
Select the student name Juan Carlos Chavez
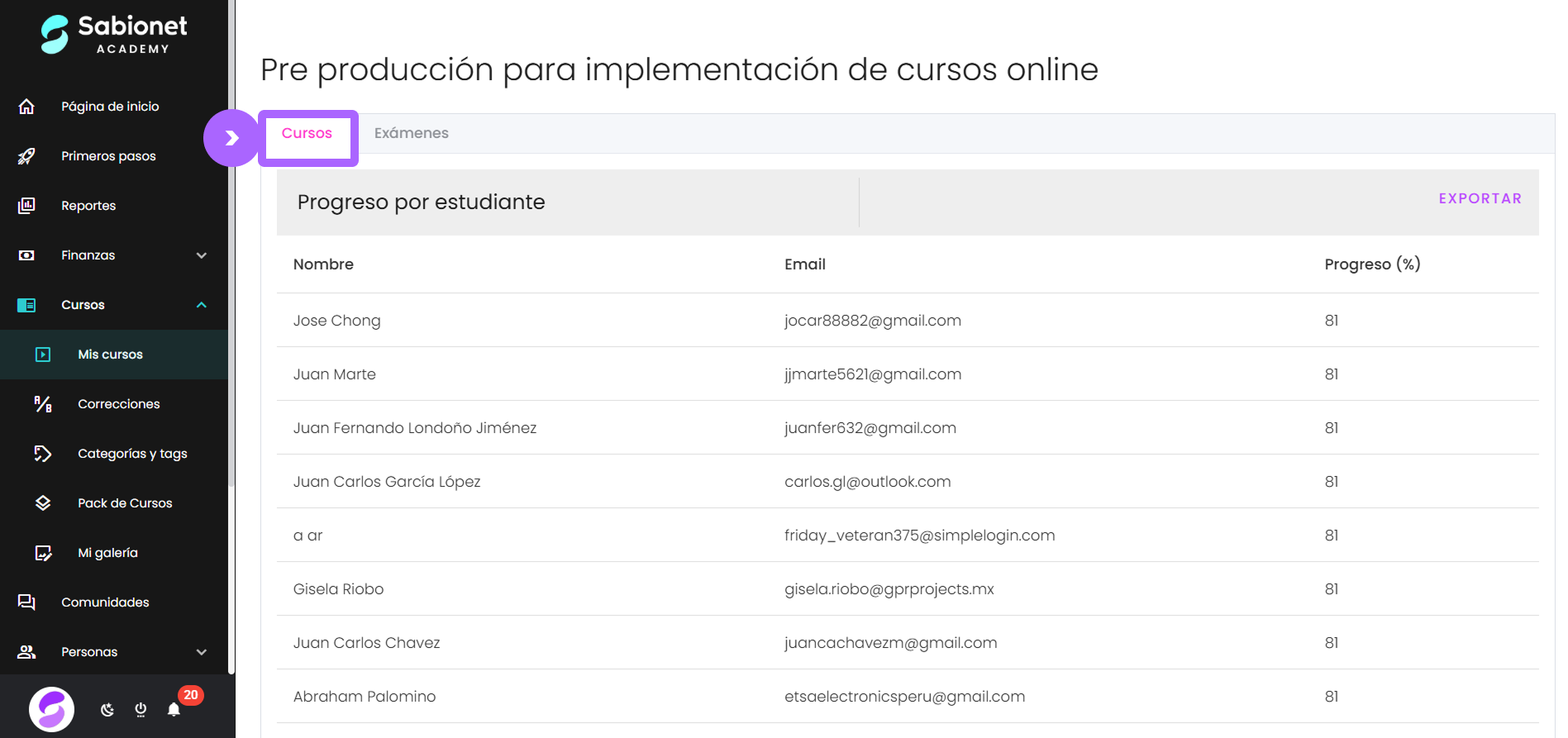pos(367,643)
